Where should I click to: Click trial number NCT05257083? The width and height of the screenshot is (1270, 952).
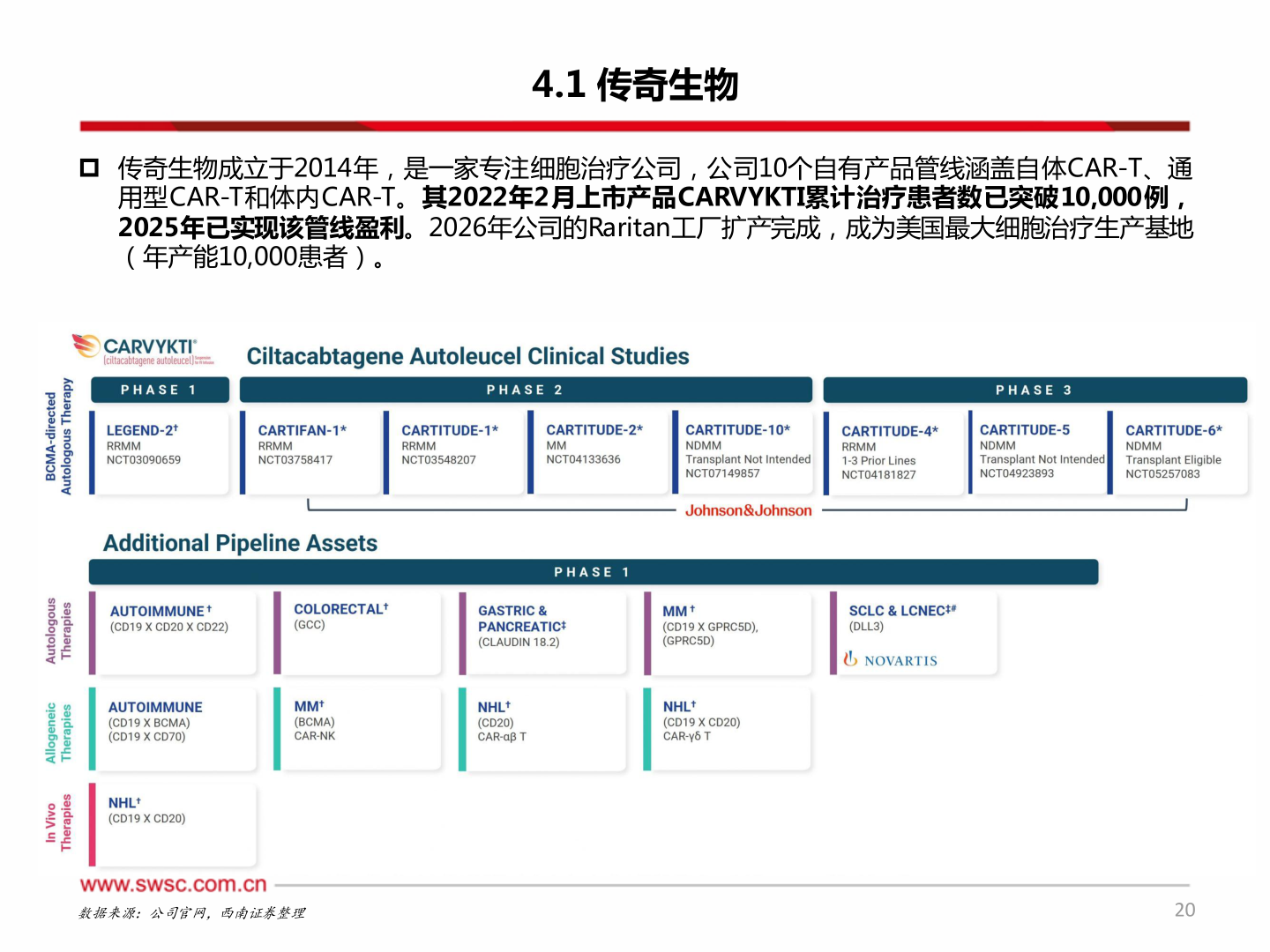[x=1162, y=473]
